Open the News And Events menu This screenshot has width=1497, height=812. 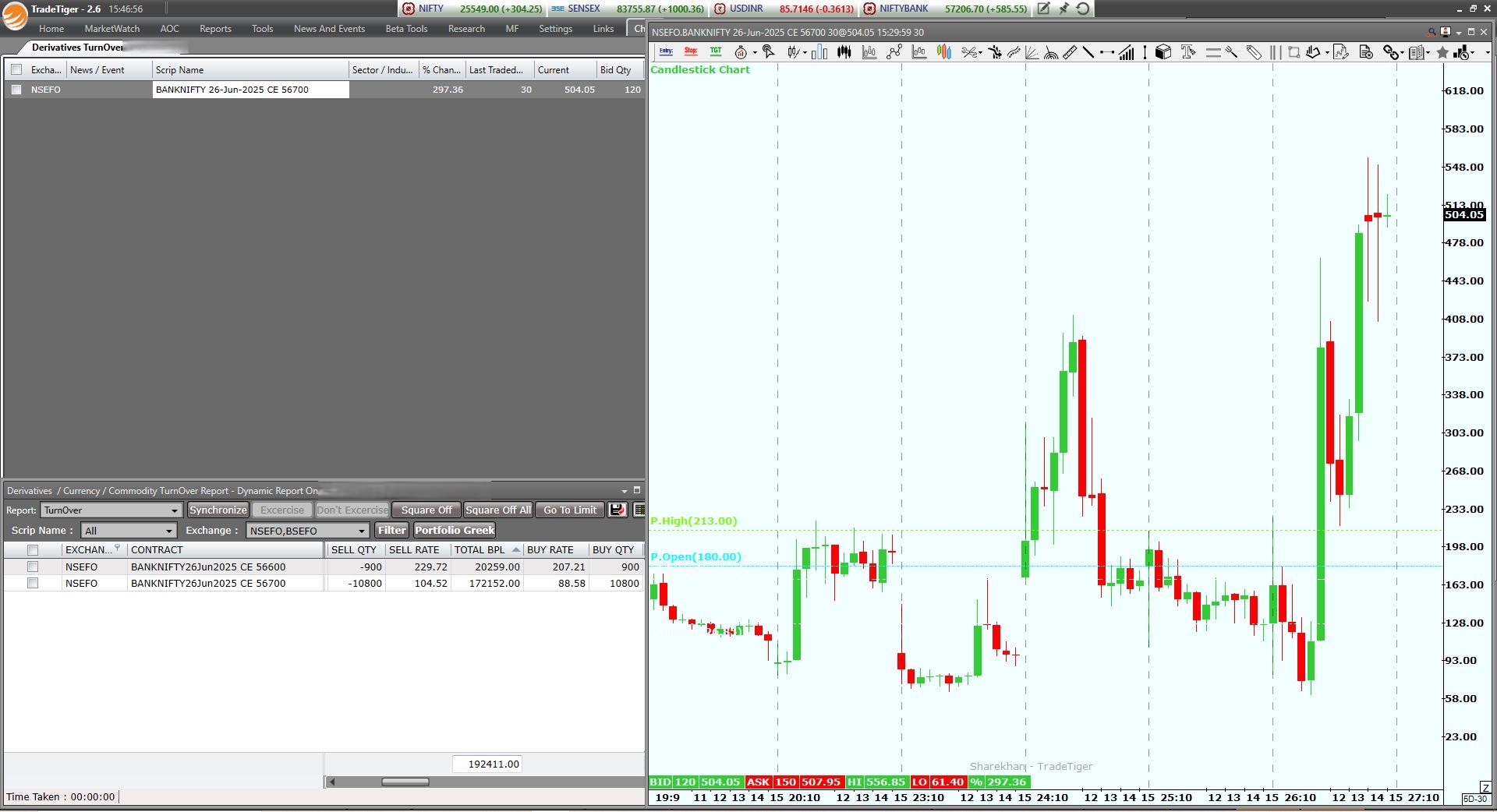[329, 29]
